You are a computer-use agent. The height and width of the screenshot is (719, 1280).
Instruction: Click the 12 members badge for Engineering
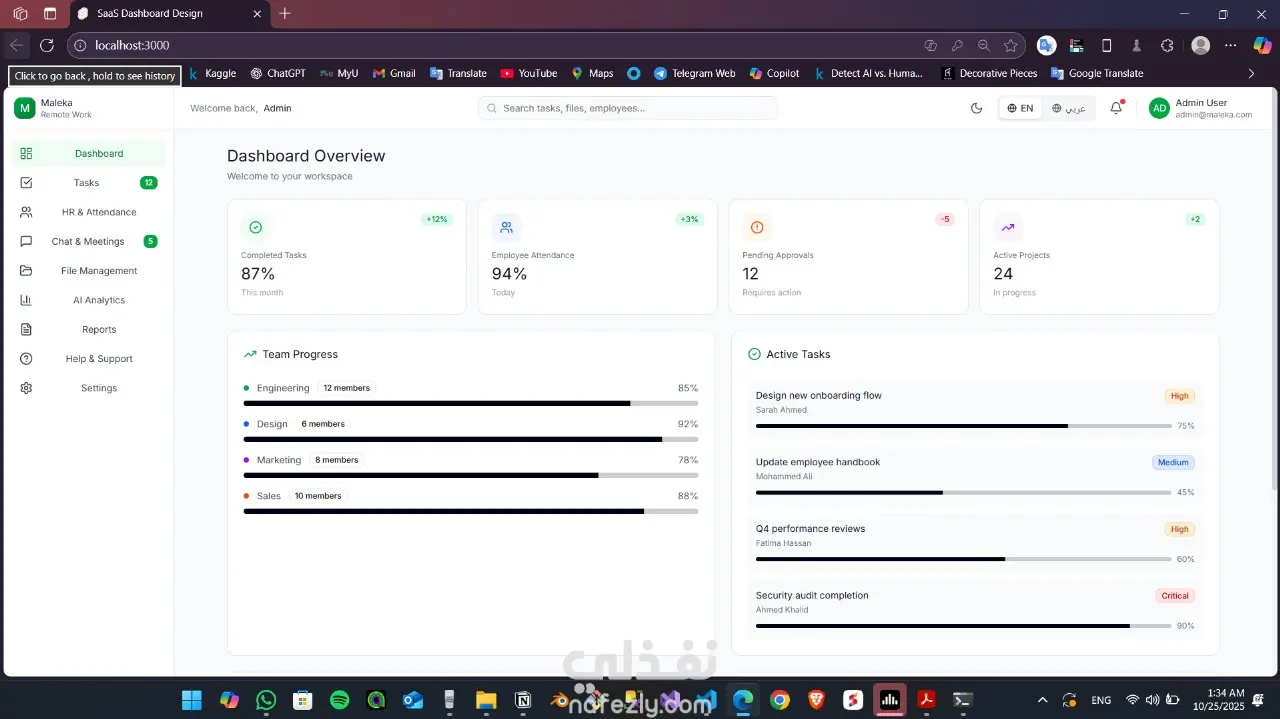click(x=346, y=388)
